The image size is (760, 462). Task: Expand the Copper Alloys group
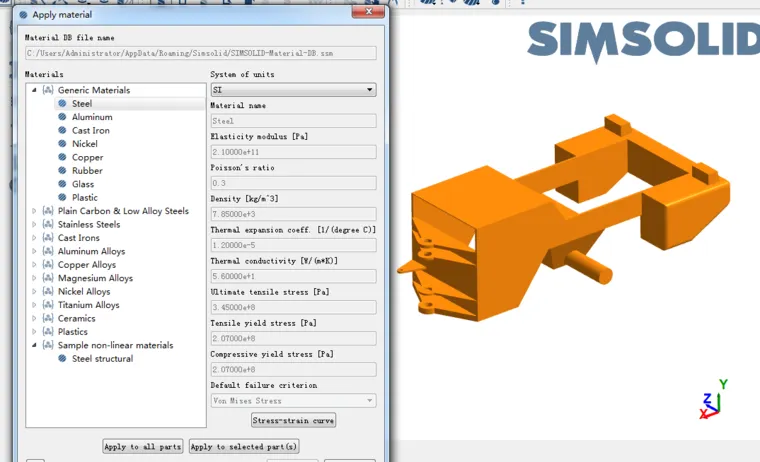click(x=34, y=265)
